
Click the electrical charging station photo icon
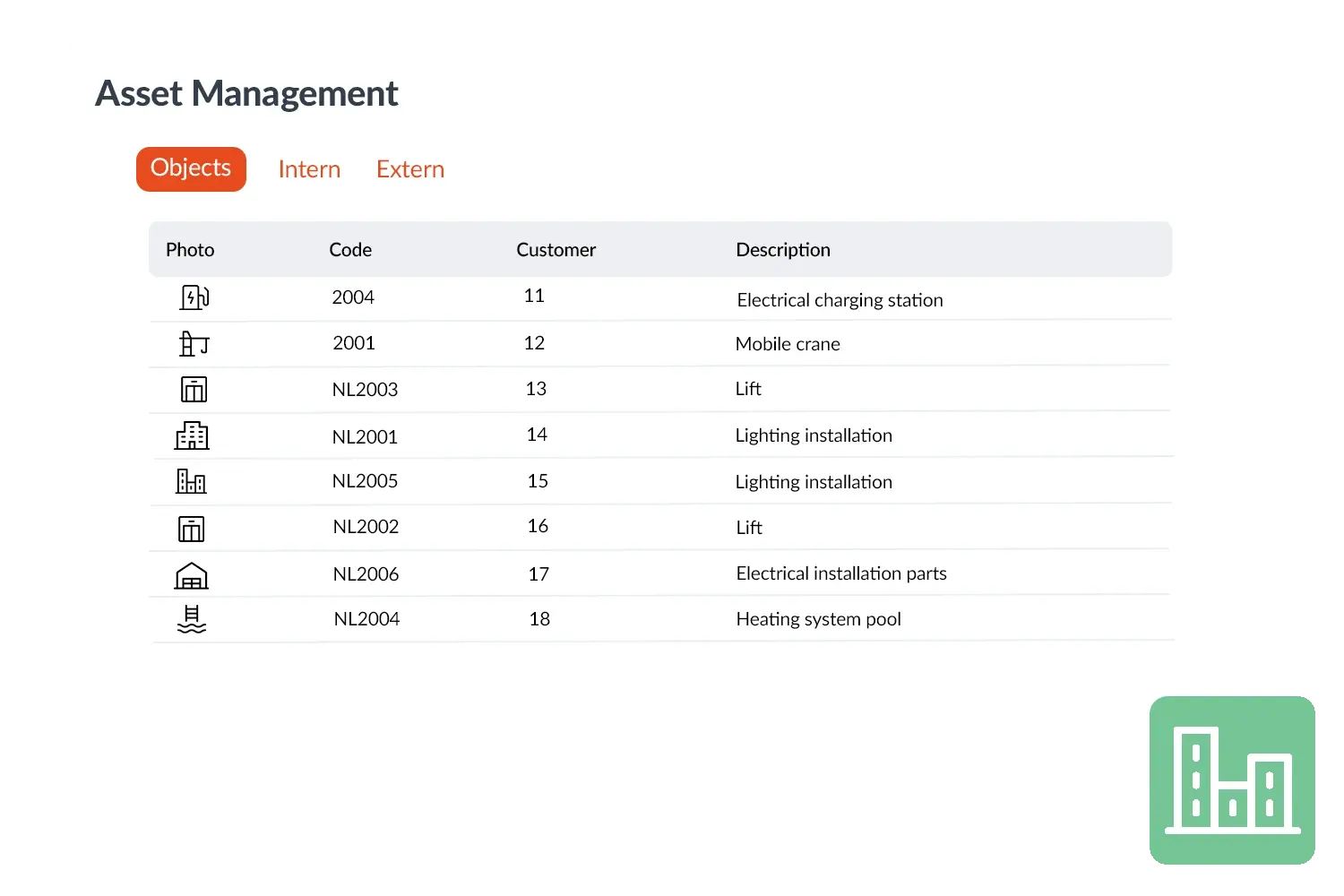[x=194, y=297]
